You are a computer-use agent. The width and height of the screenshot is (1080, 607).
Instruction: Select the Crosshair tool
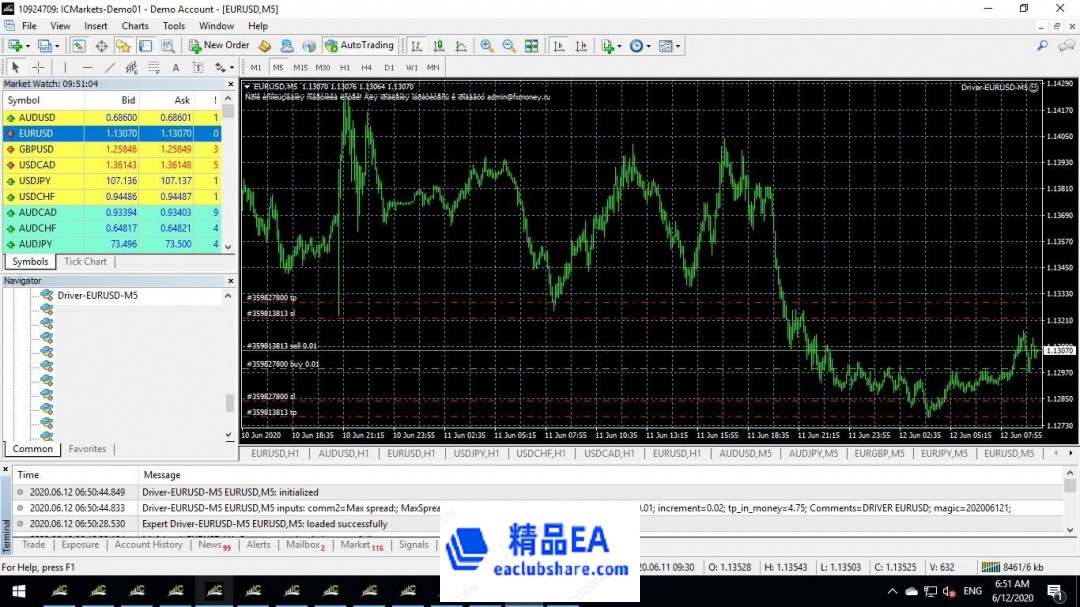(38, 68)
